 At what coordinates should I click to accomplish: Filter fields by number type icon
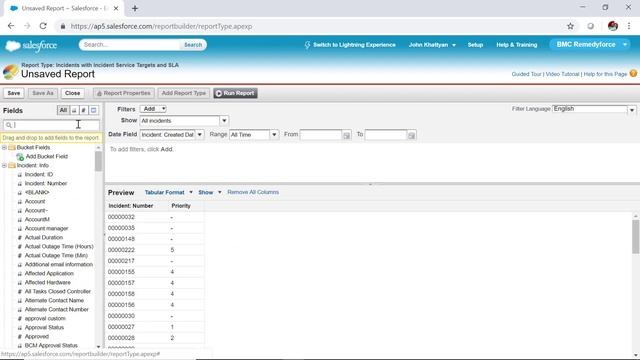coord(83,110)
